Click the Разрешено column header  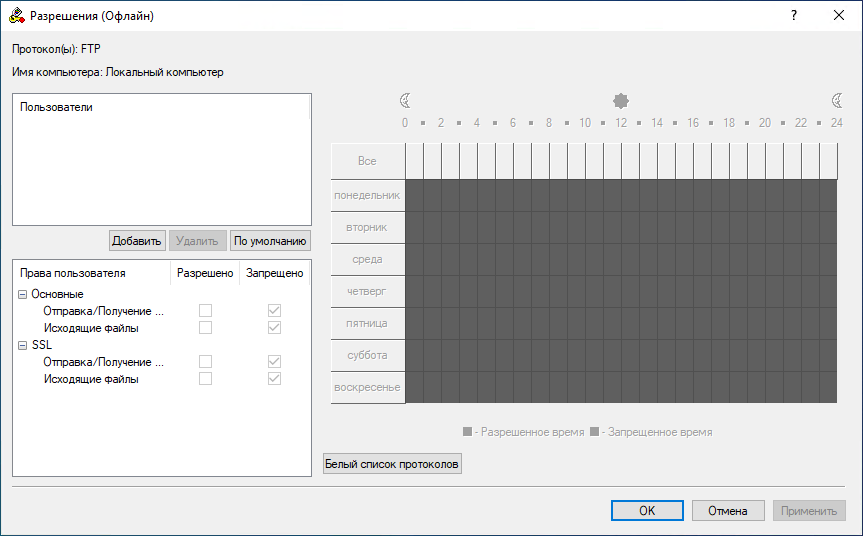[205, 273]
